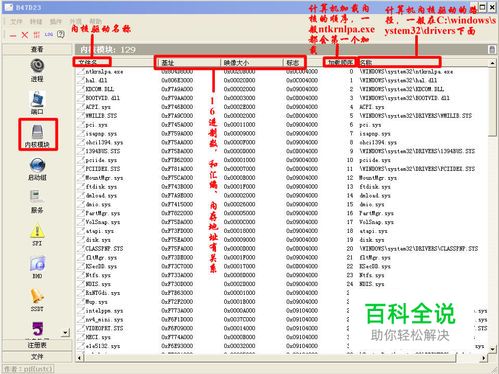Screen dimensions: 499x374
Task: Click the horizontal scrollbar left arrow
Action: point(79,358)
